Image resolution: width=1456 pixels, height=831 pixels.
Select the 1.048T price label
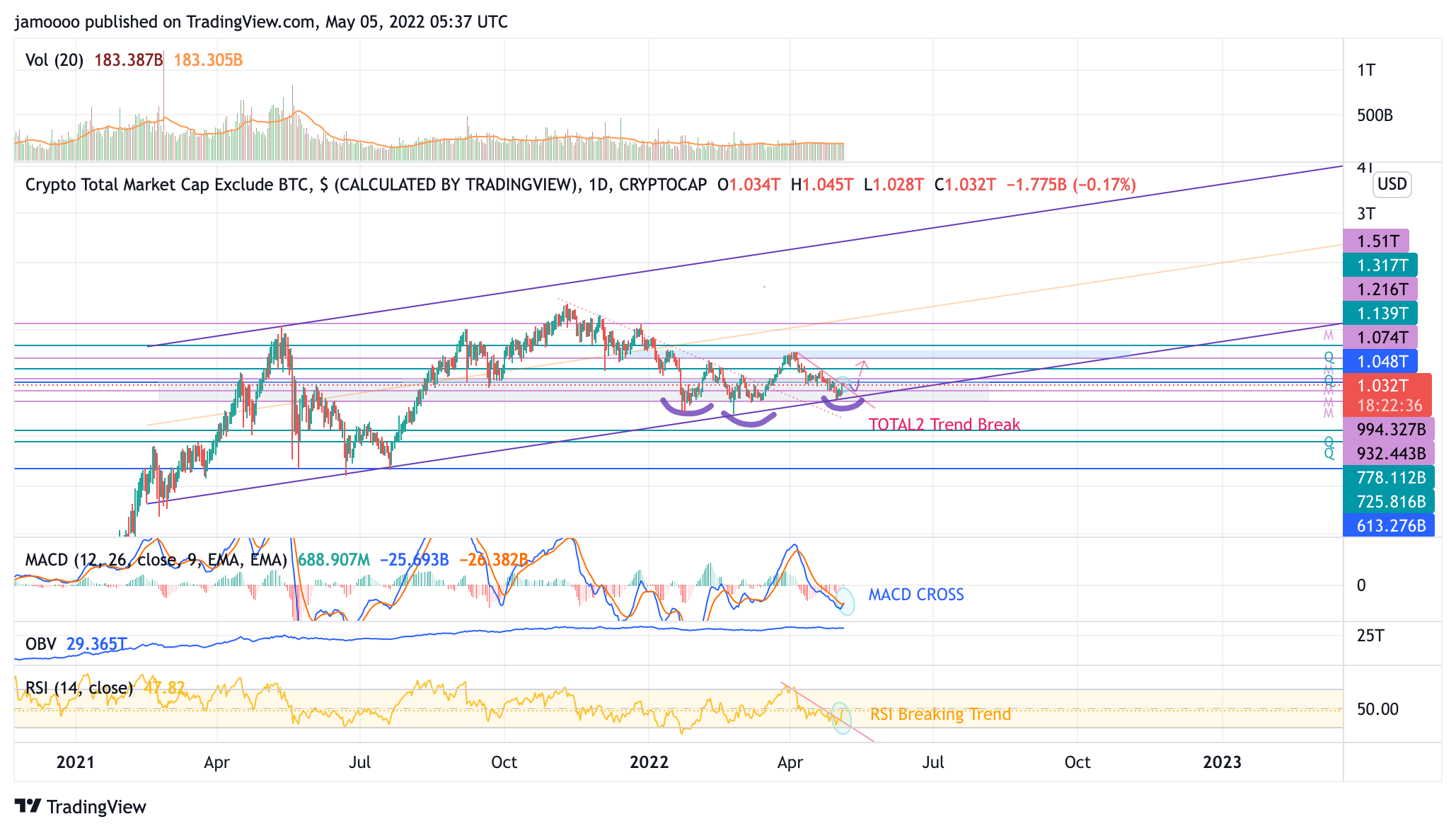[1380, 361]
